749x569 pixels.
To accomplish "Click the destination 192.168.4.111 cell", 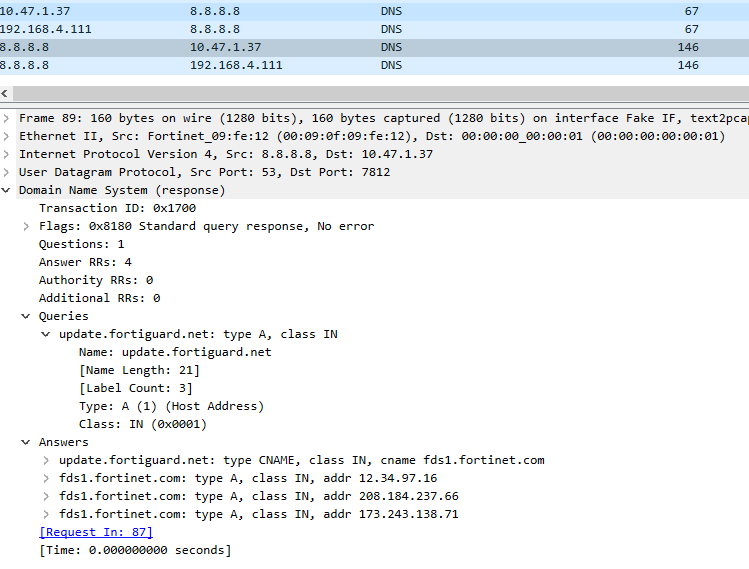I will (236, 65).
